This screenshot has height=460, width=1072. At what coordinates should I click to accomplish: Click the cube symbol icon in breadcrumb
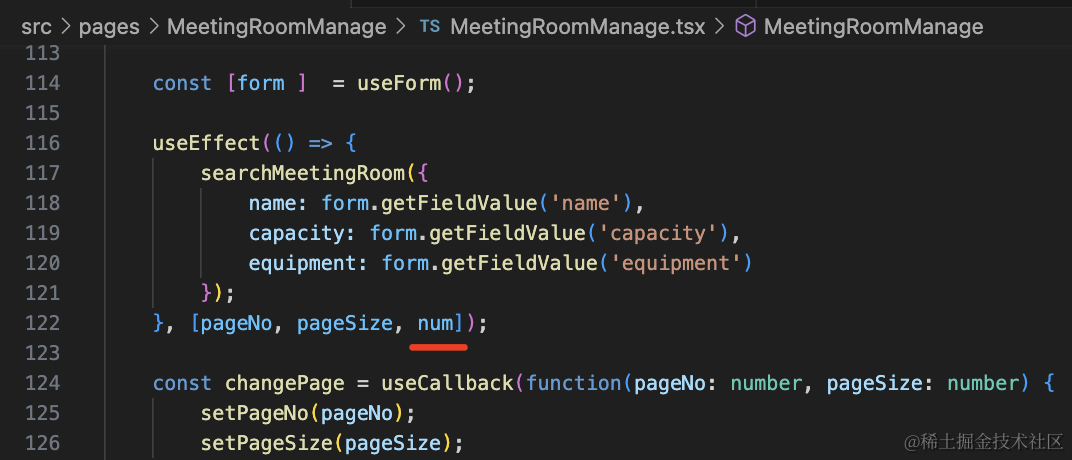[x=745, y=27]
